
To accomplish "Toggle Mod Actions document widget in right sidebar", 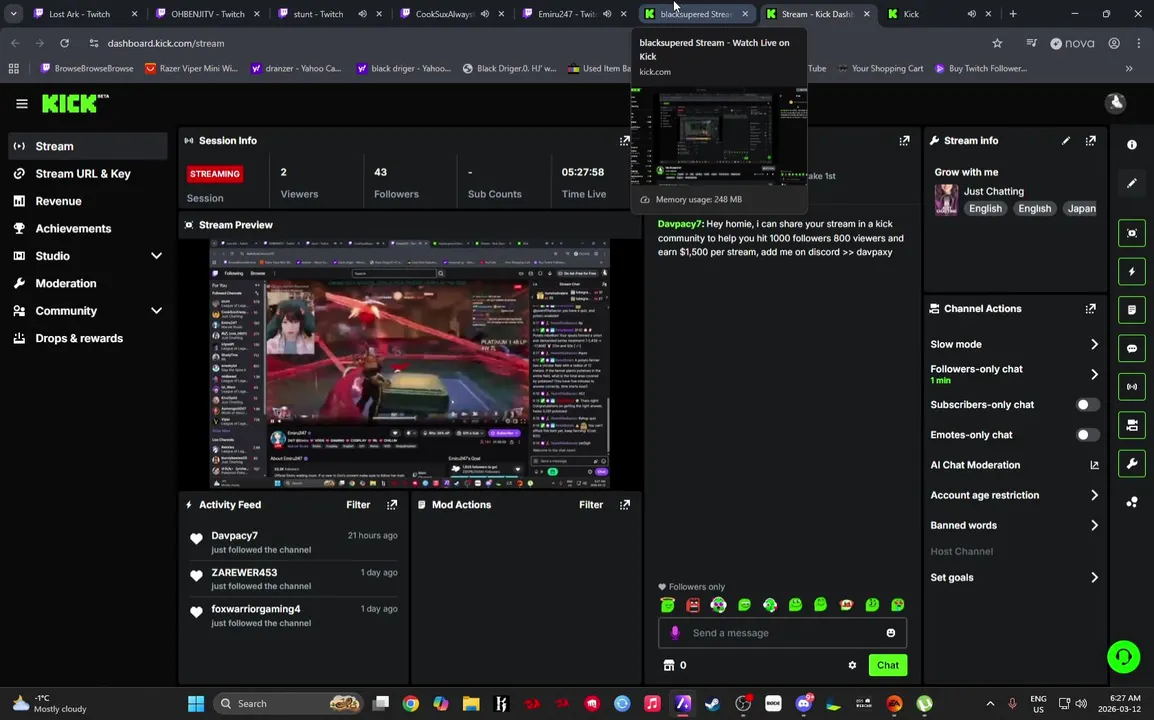I will click(1132, 310).
